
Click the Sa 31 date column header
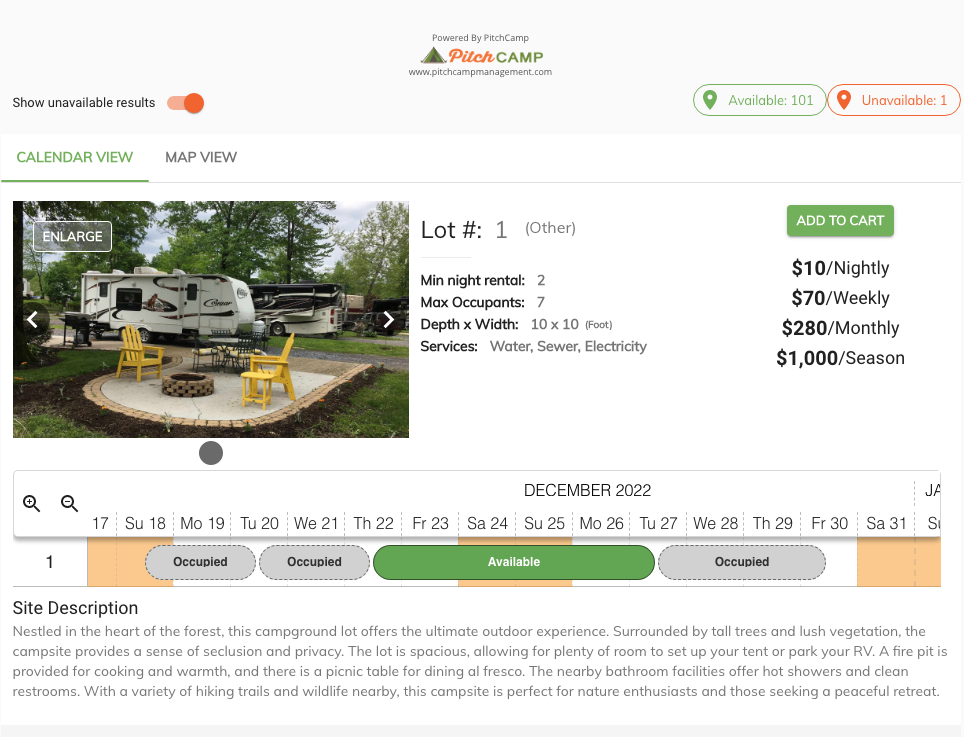886,524
